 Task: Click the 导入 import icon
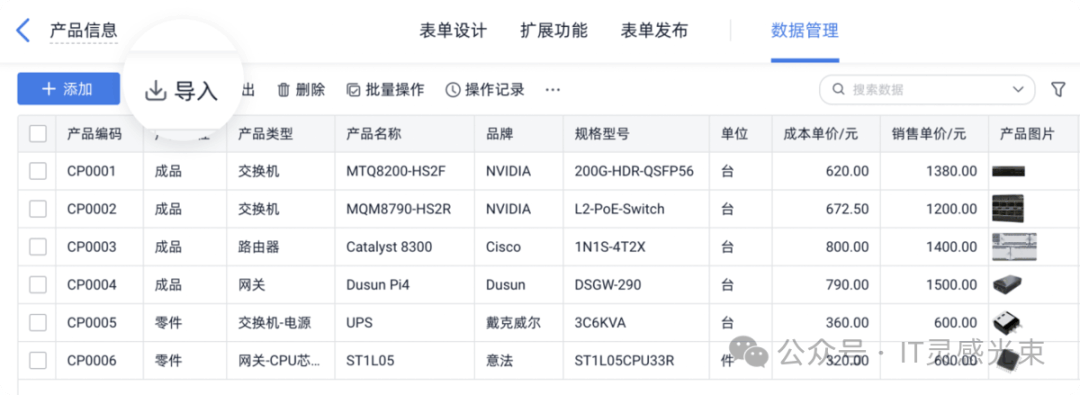coord(156,90)
